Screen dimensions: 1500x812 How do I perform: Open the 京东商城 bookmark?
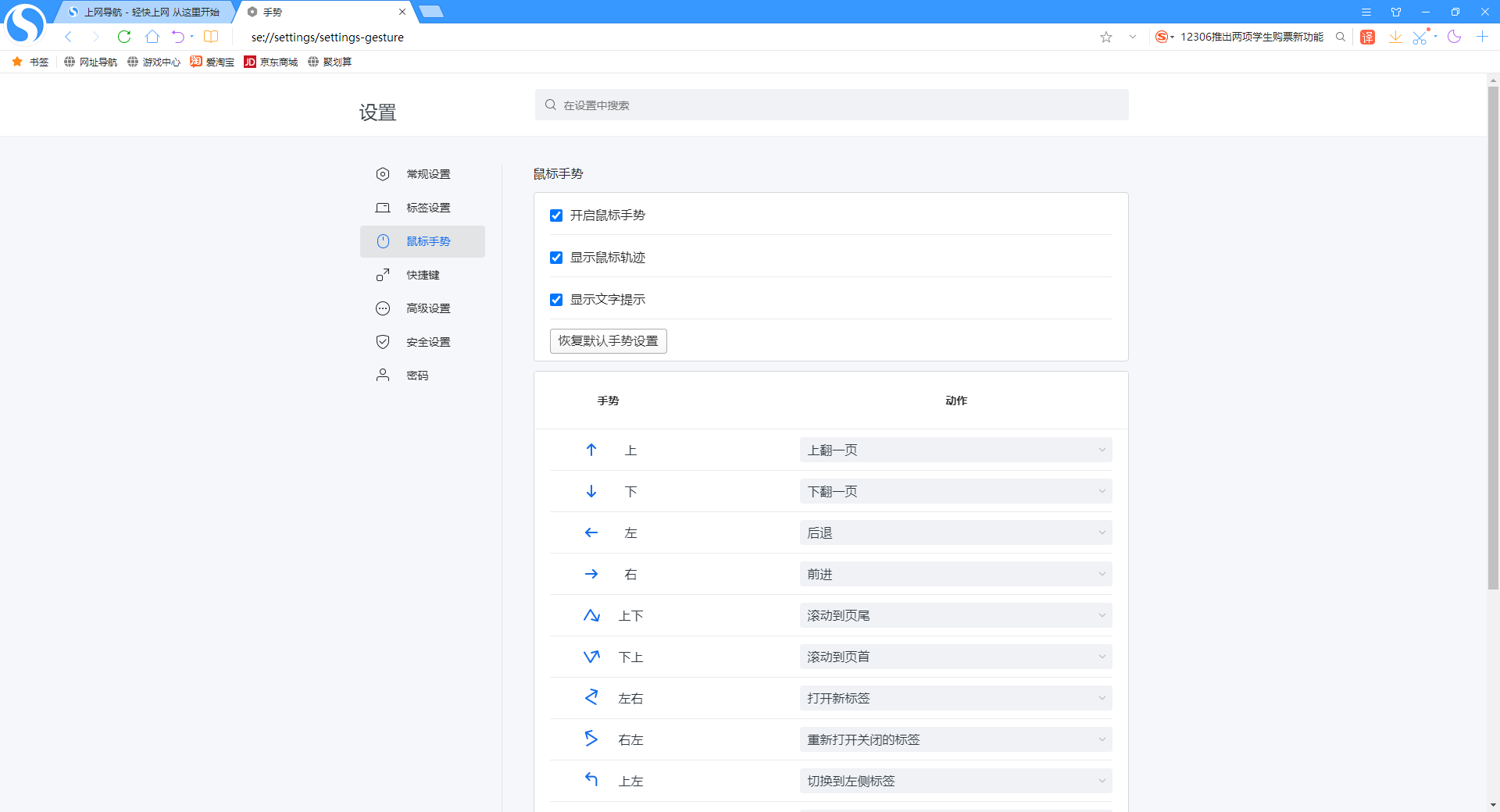coord(271,62)
